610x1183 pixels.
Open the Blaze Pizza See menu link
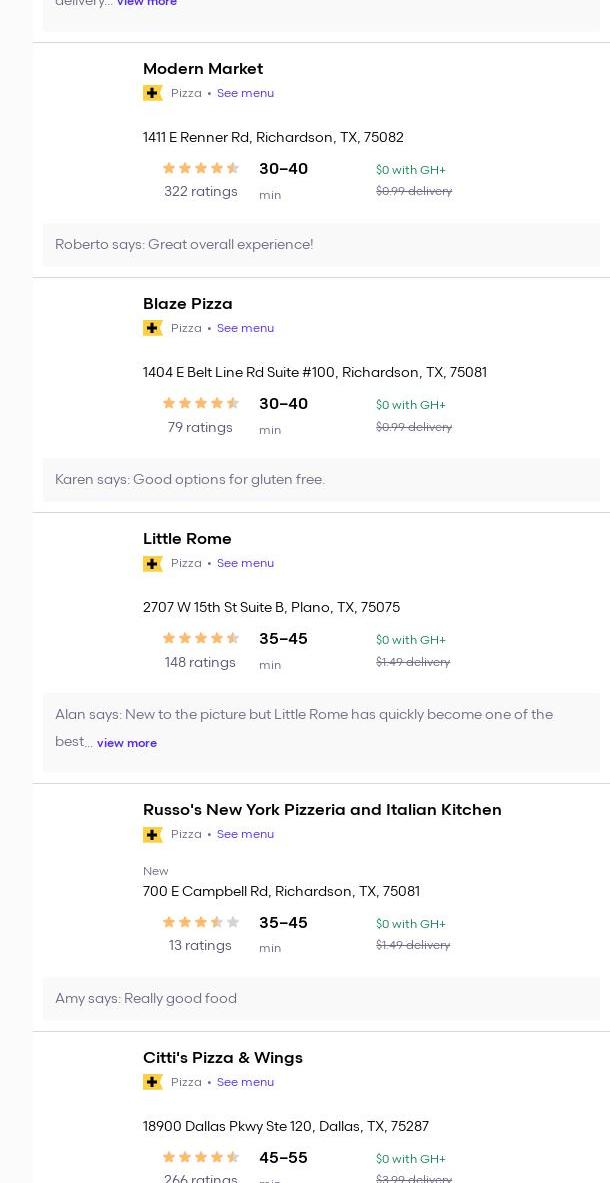tap(245, 328)
